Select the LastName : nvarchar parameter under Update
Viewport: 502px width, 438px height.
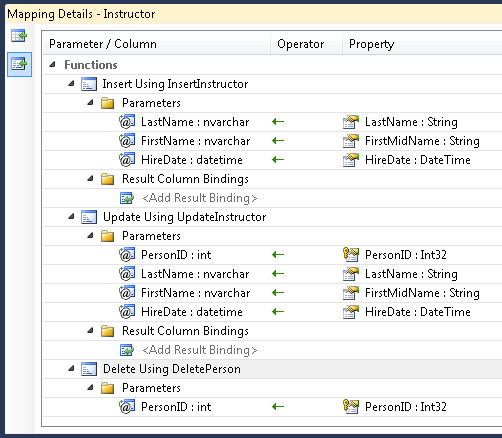pyautogui.click(x=195, y=274)
